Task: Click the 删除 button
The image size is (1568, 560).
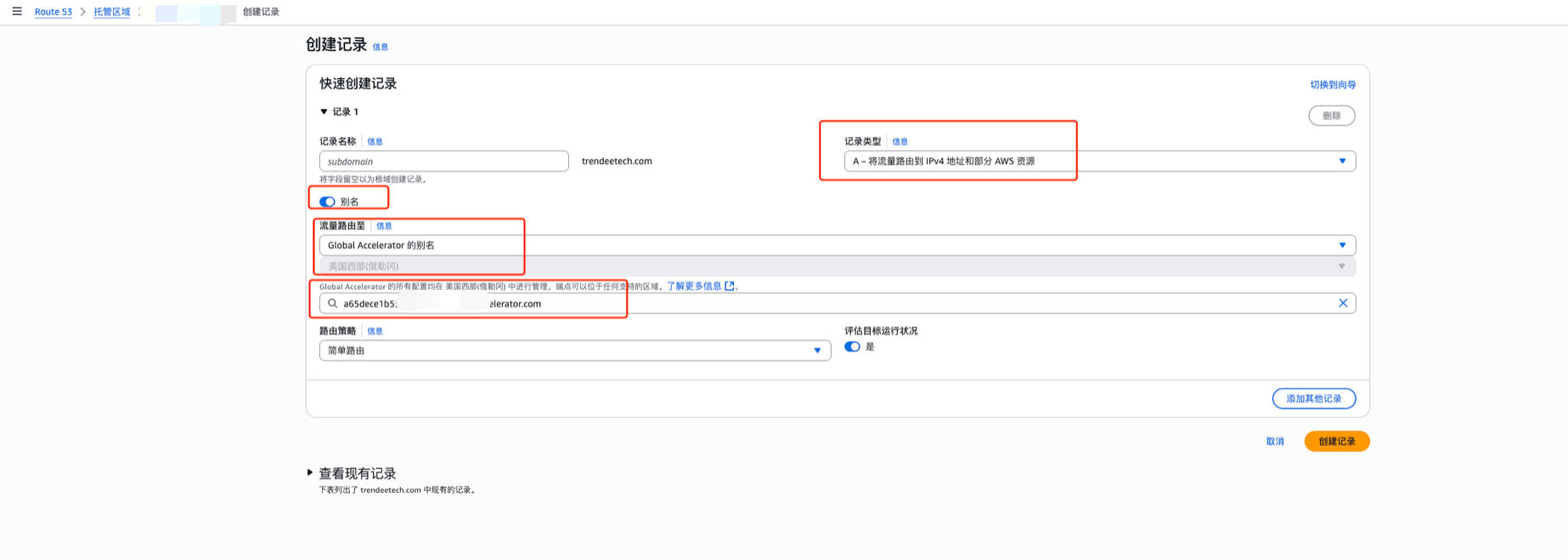Action: [1332, 116]
